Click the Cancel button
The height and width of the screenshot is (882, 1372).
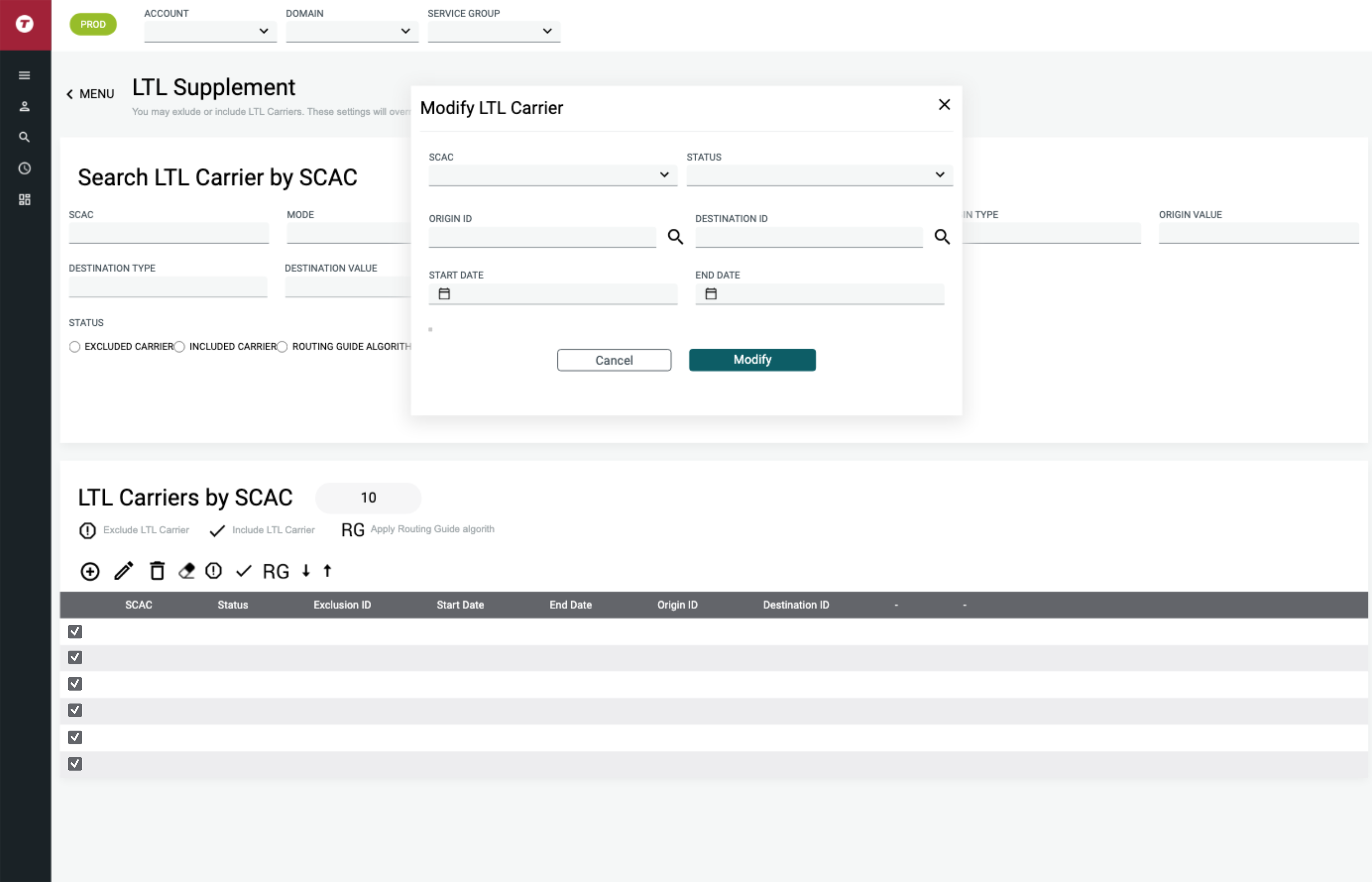(613, 360)
